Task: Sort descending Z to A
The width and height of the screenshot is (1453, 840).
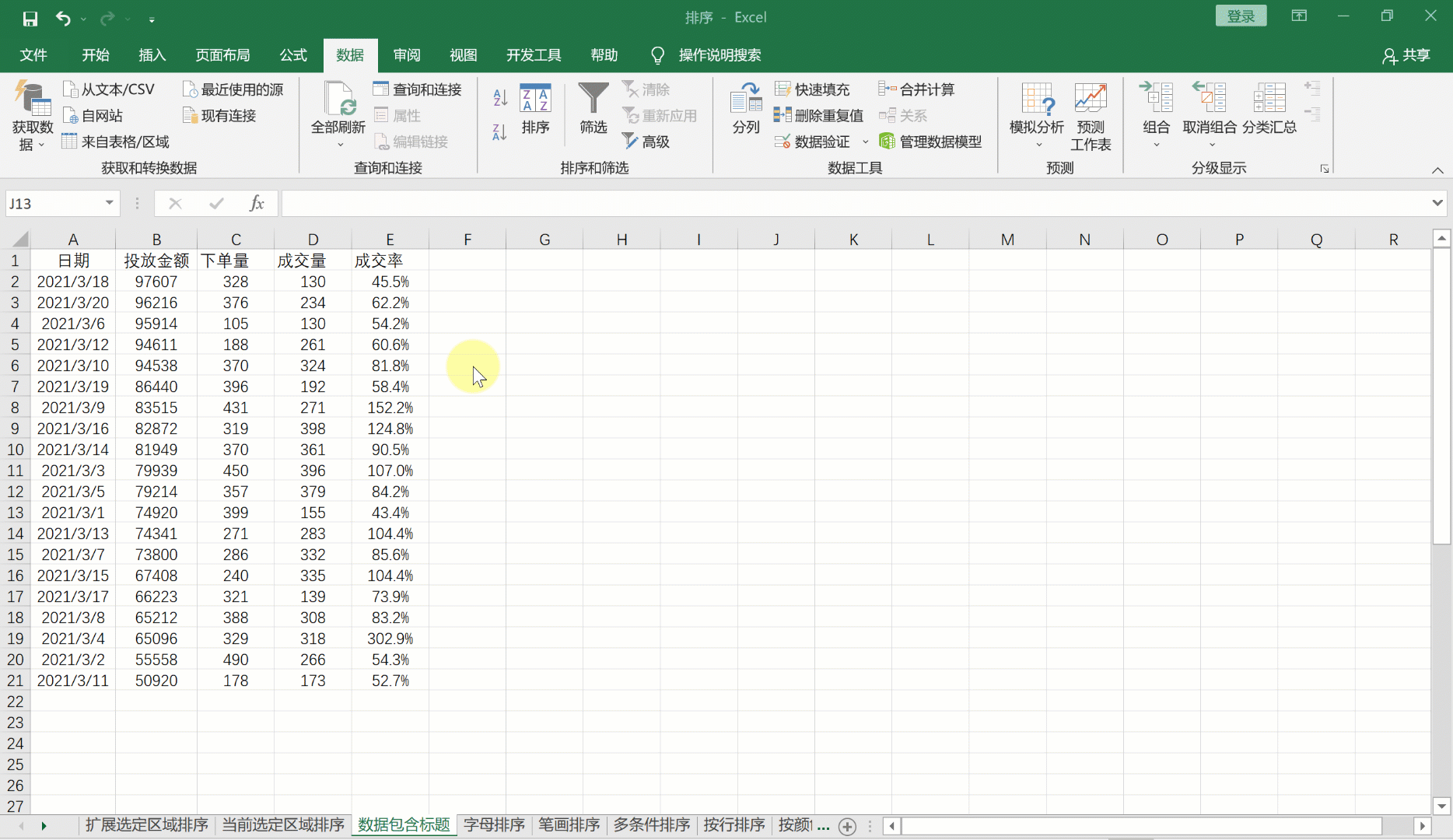Action: click(x=500, y=132)
